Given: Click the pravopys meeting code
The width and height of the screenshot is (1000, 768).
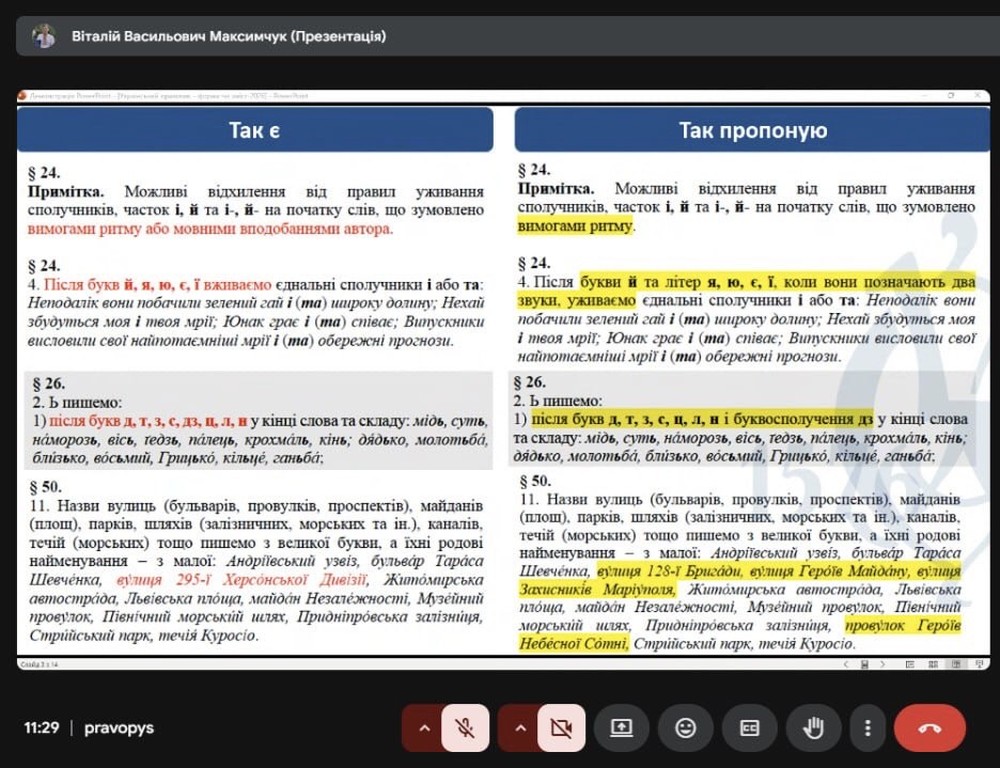Looking at the screenshot, I should pyautogui.click(x=119, y=728).
